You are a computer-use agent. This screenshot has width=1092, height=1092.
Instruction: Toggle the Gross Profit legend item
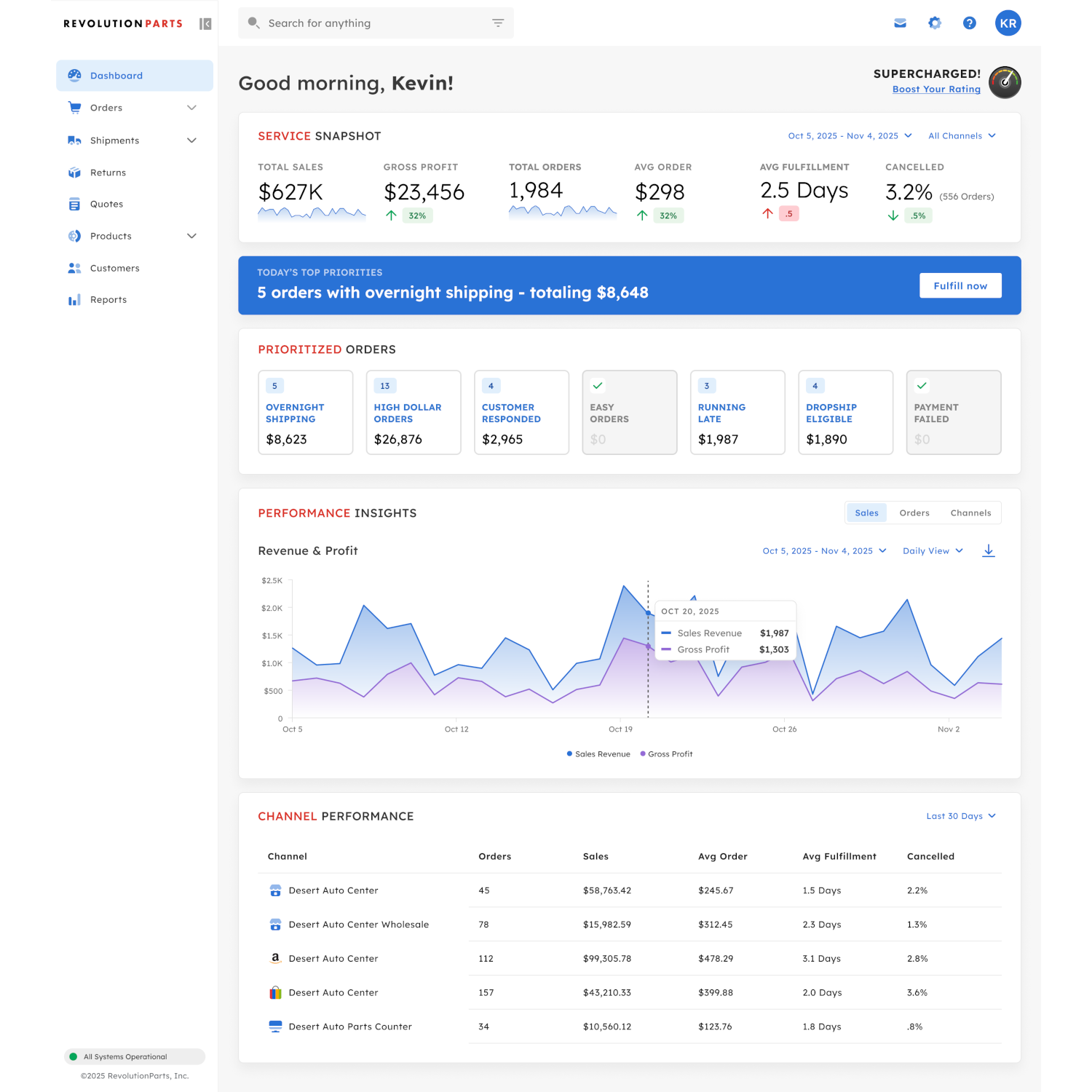(666, 753)
